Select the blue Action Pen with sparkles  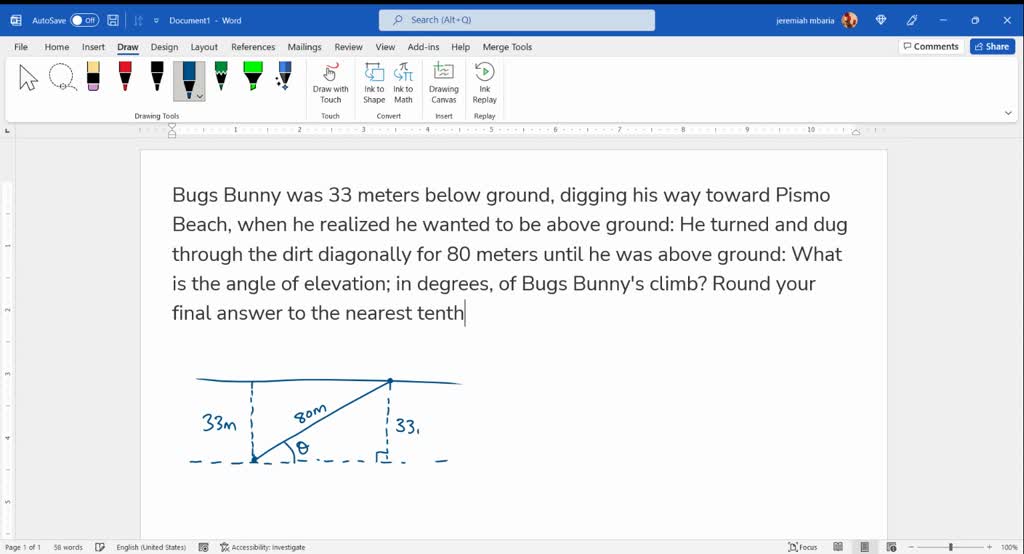(x=284, y=76)
